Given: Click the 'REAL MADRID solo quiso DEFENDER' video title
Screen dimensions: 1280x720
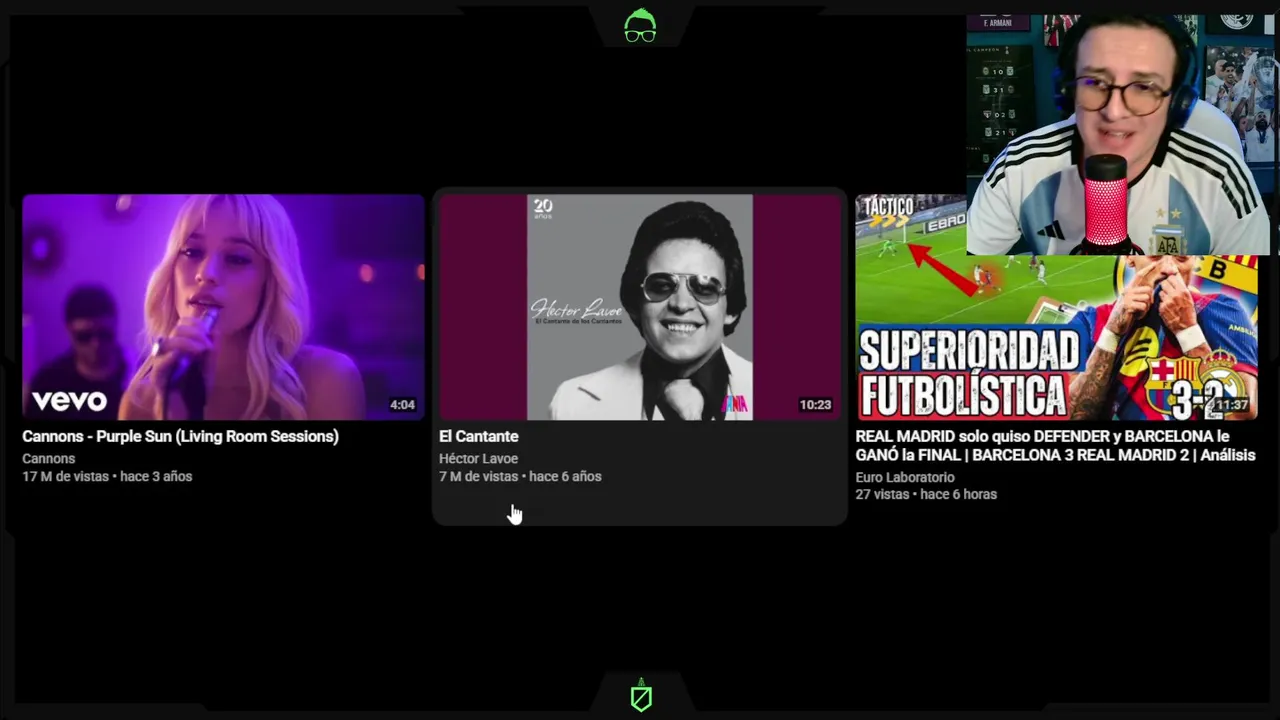Looking at the screenshot, I should click(x=1055, y=446).
